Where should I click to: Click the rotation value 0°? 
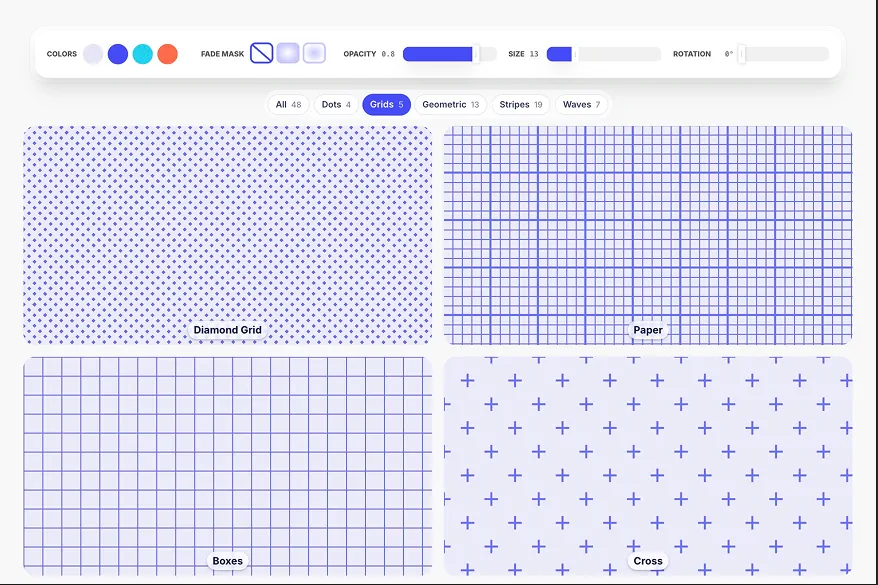[728, 54]
